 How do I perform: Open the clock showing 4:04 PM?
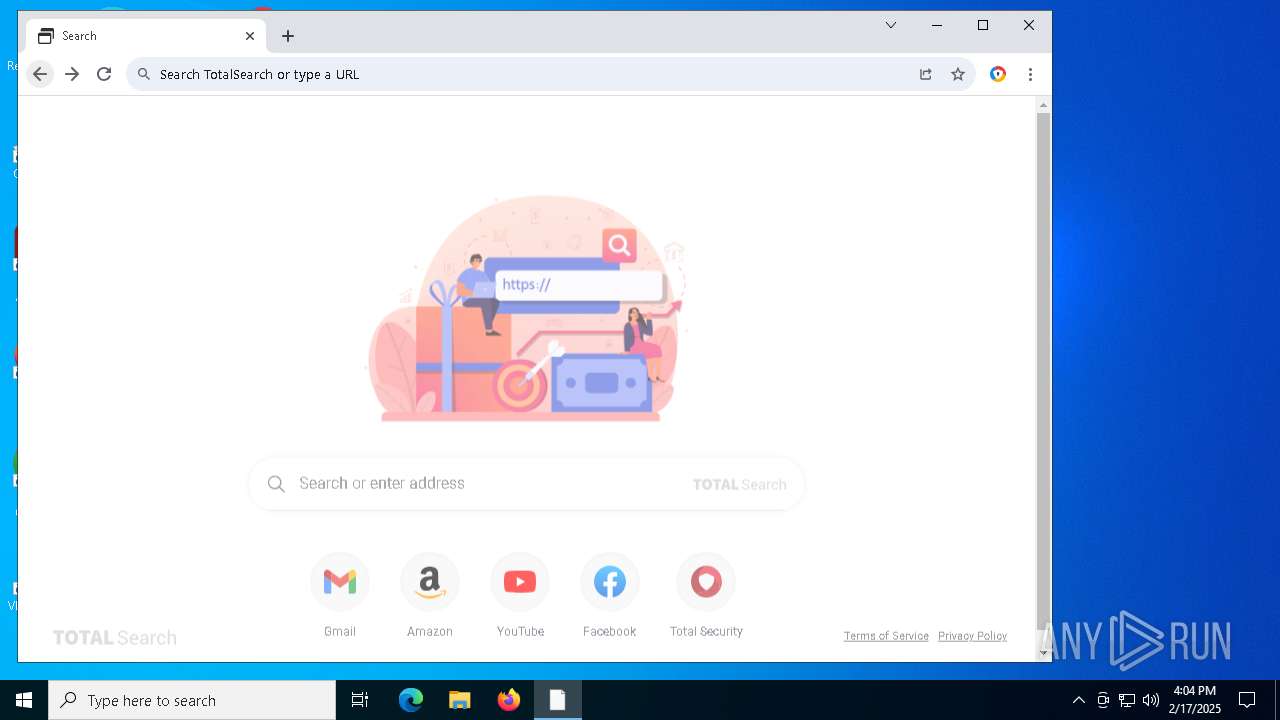(x=1195, y=700)
